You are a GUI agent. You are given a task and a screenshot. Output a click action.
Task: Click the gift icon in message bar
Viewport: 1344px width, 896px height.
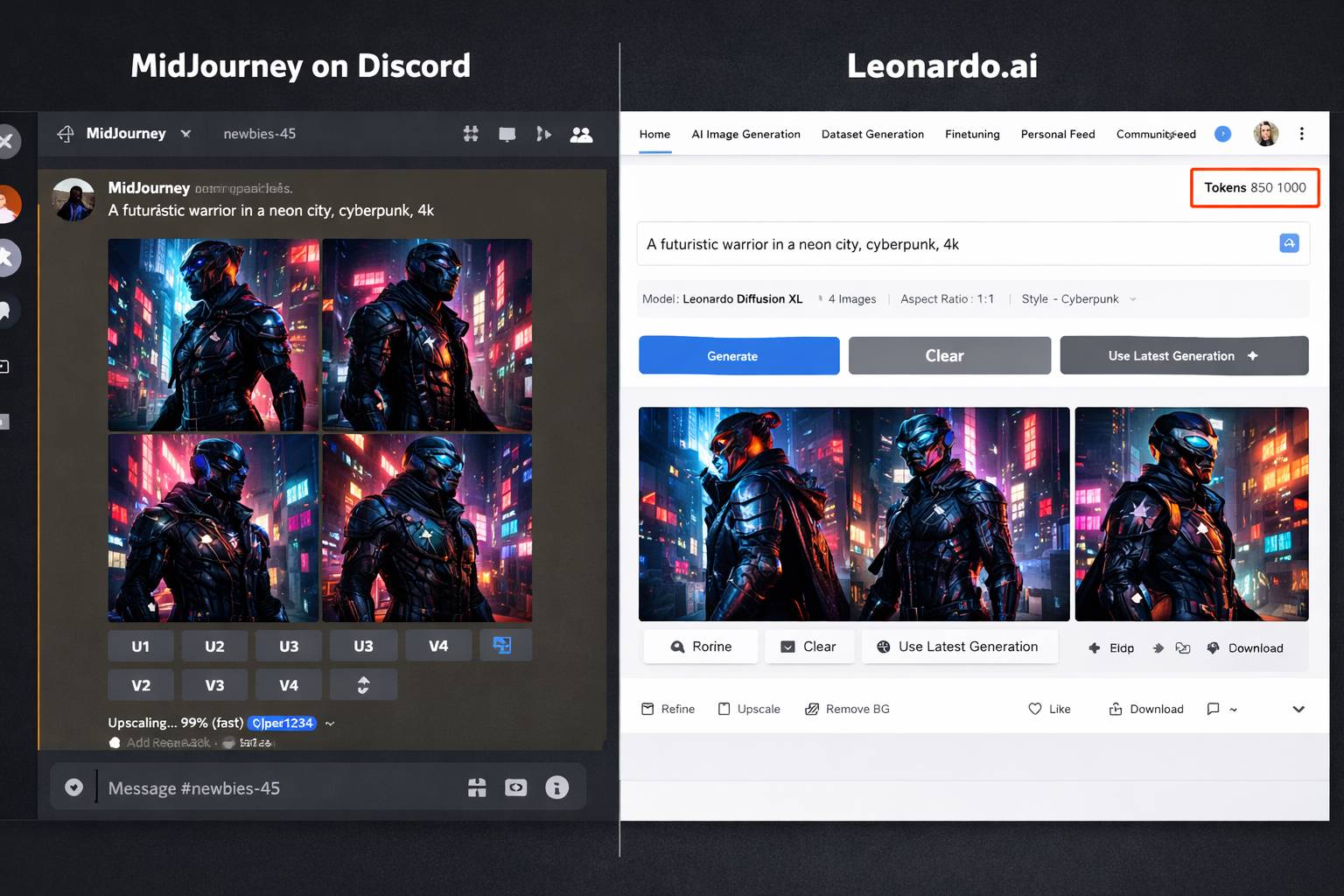[477, 787]
